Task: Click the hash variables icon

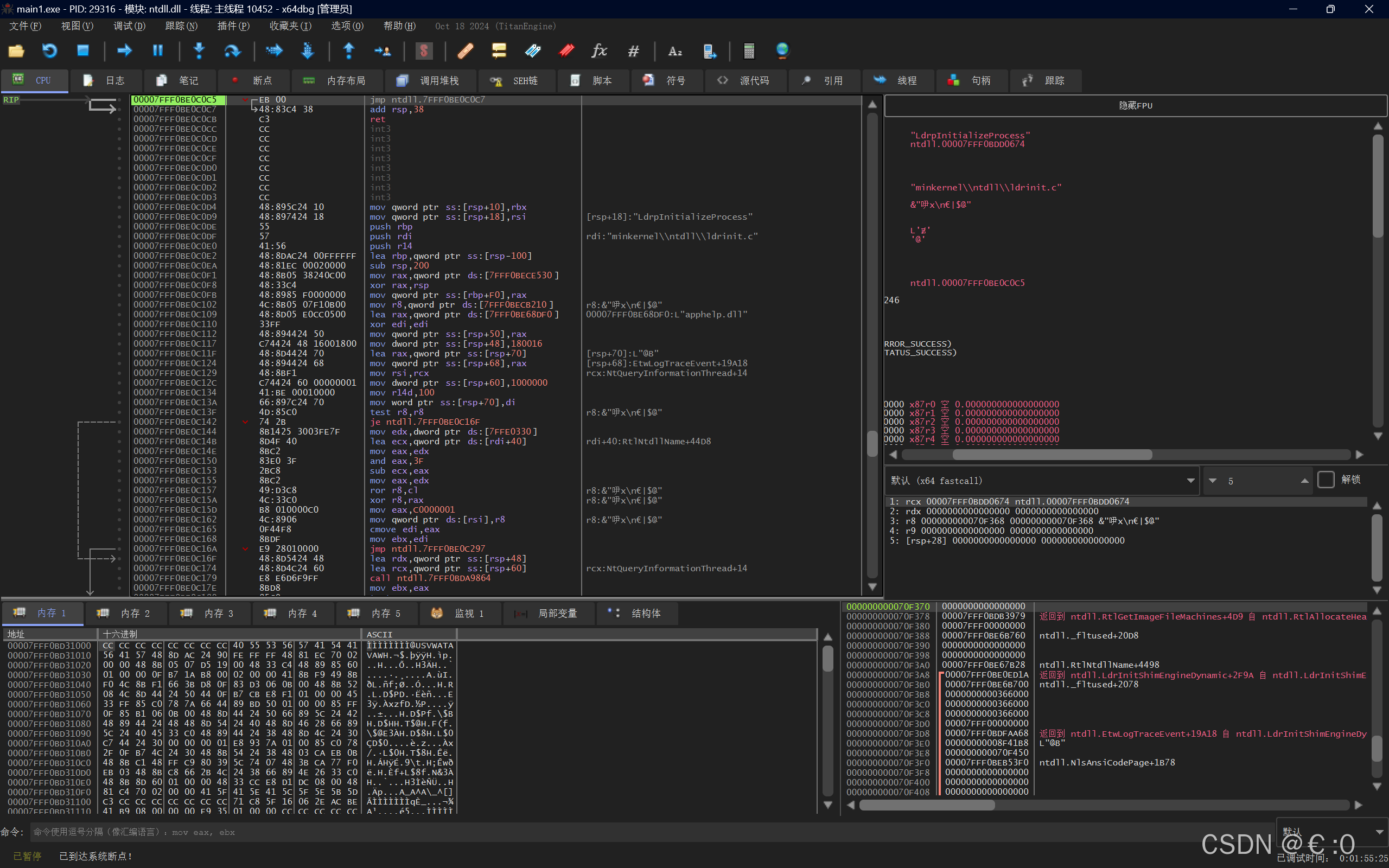Action: pos(633,51)
